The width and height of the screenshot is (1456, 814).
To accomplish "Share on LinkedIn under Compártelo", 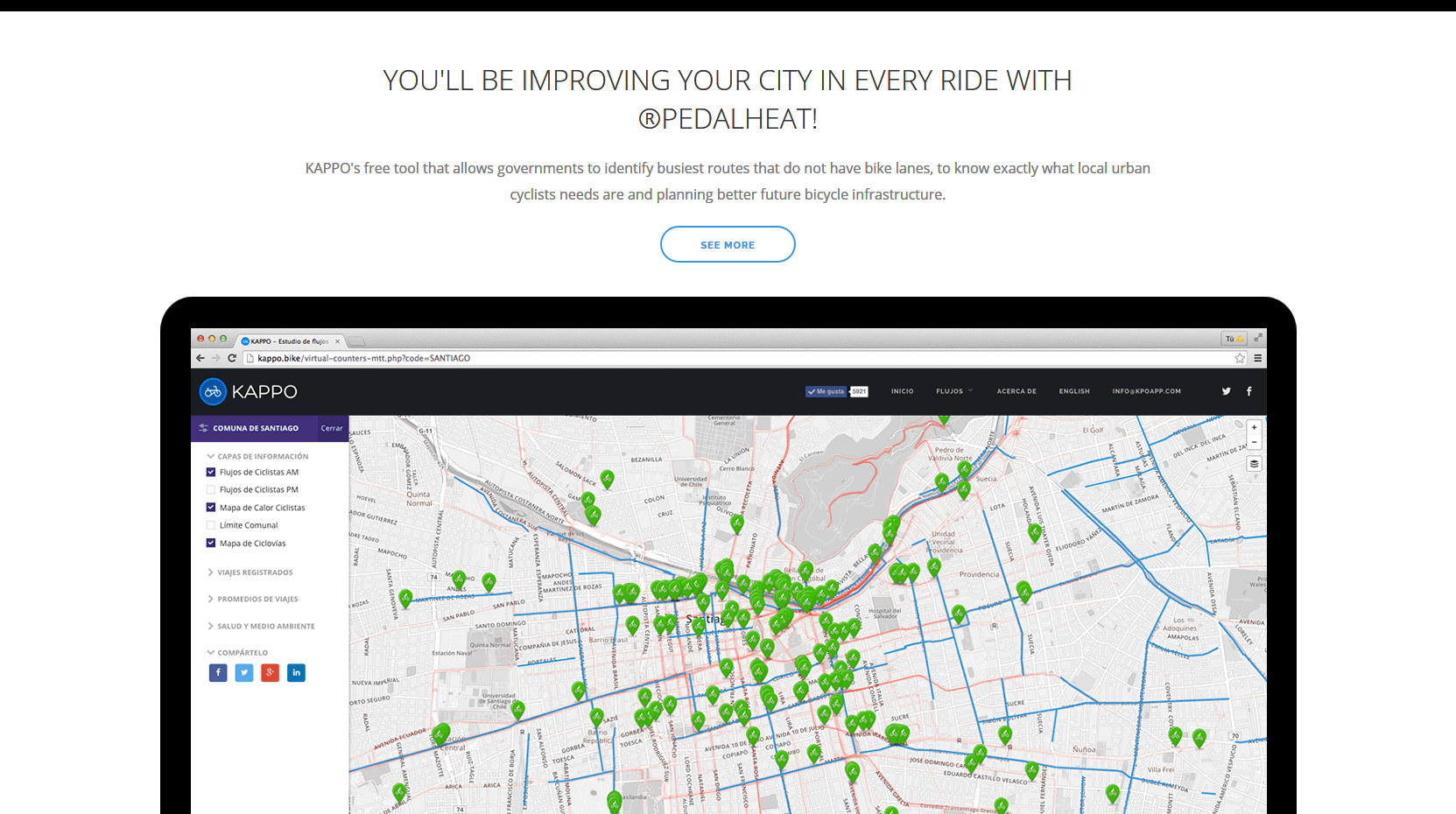I will 296,672.
